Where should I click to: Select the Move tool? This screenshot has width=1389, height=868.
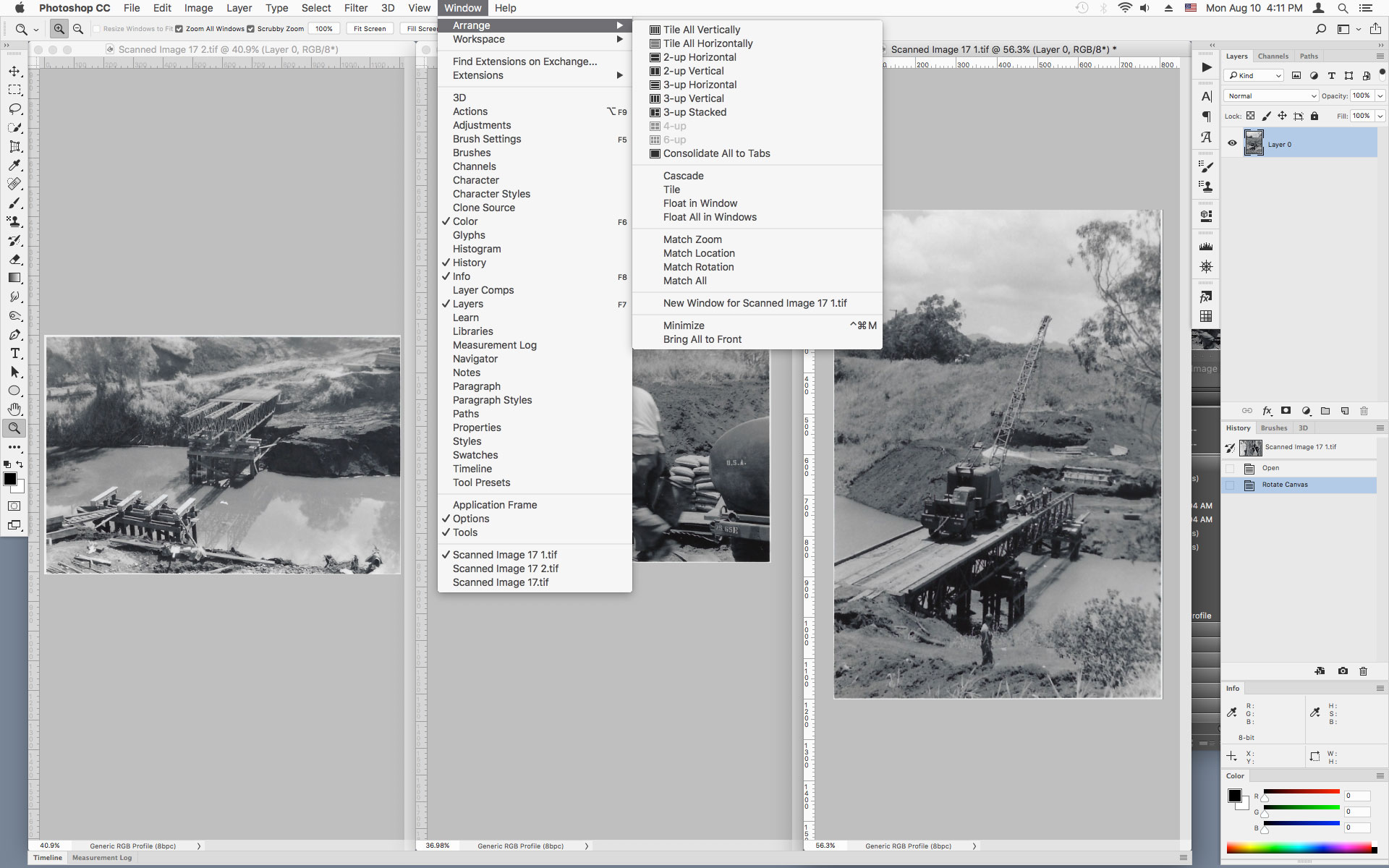[14, 71]
